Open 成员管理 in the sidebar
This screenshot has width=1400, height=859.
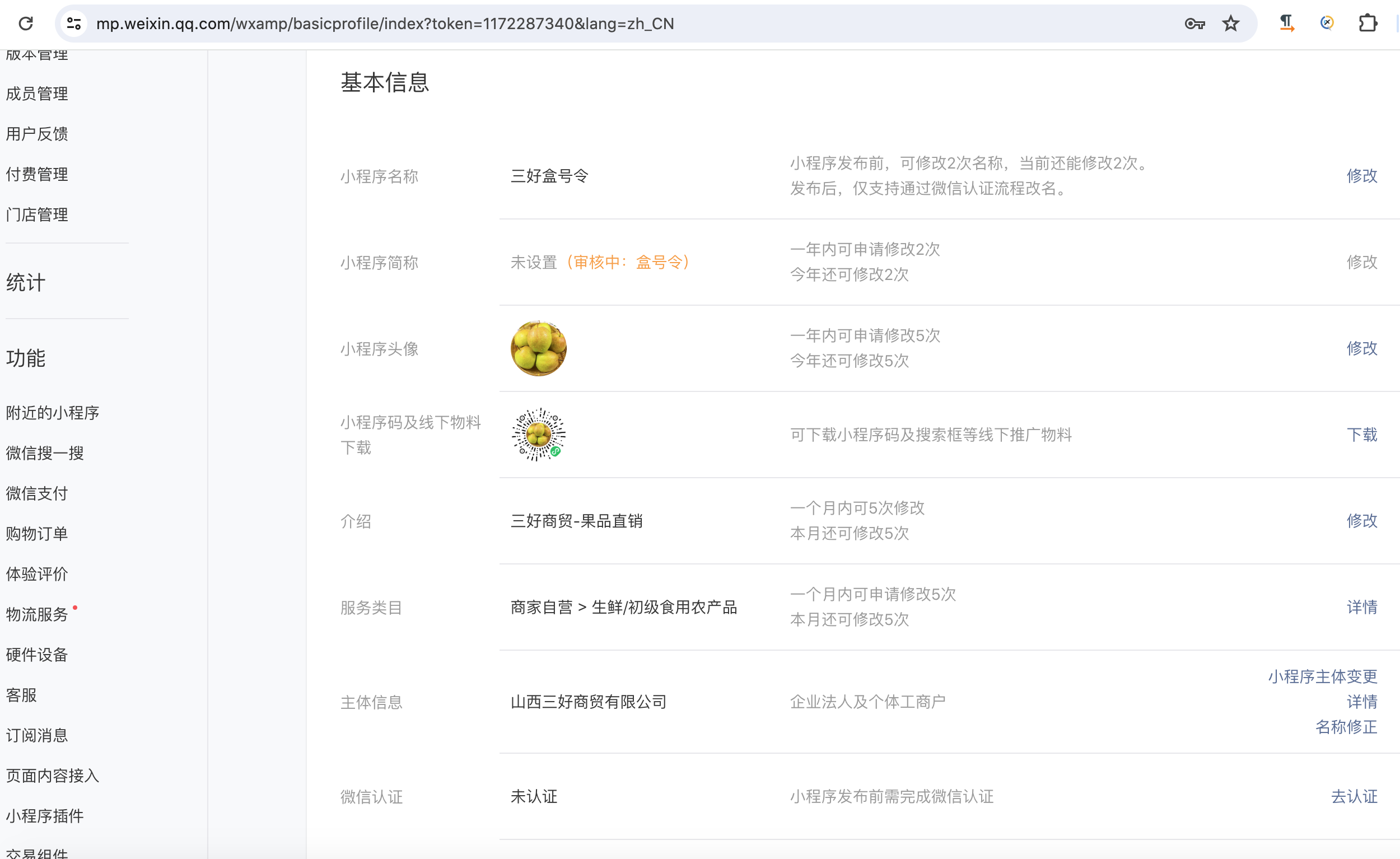tap(37, 94)
